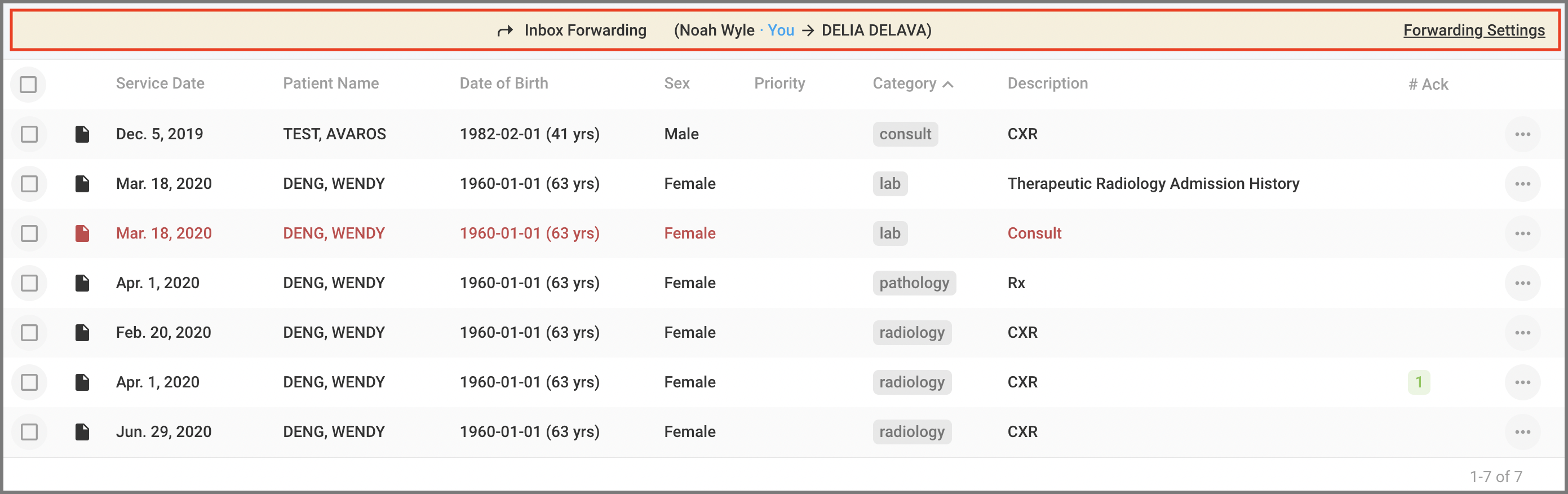
Task: Check the box for TEST, AVAROS row
Action: [29, 134]
